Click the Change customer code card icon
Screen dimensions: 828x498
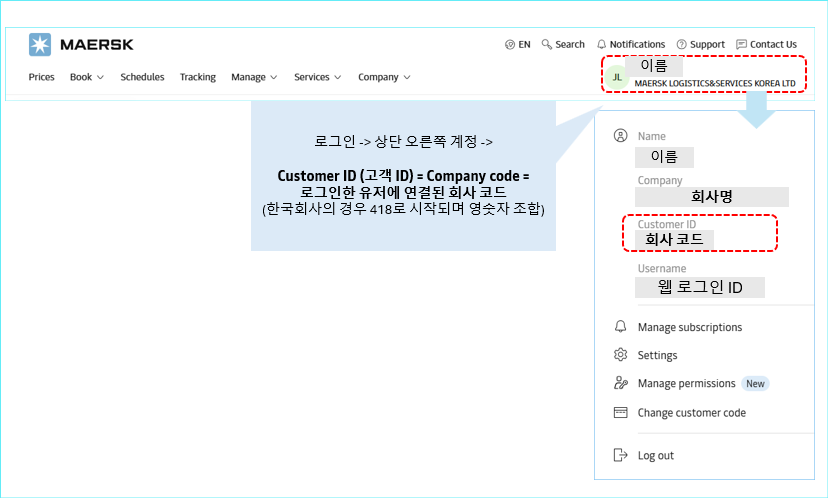pos(620,413)
